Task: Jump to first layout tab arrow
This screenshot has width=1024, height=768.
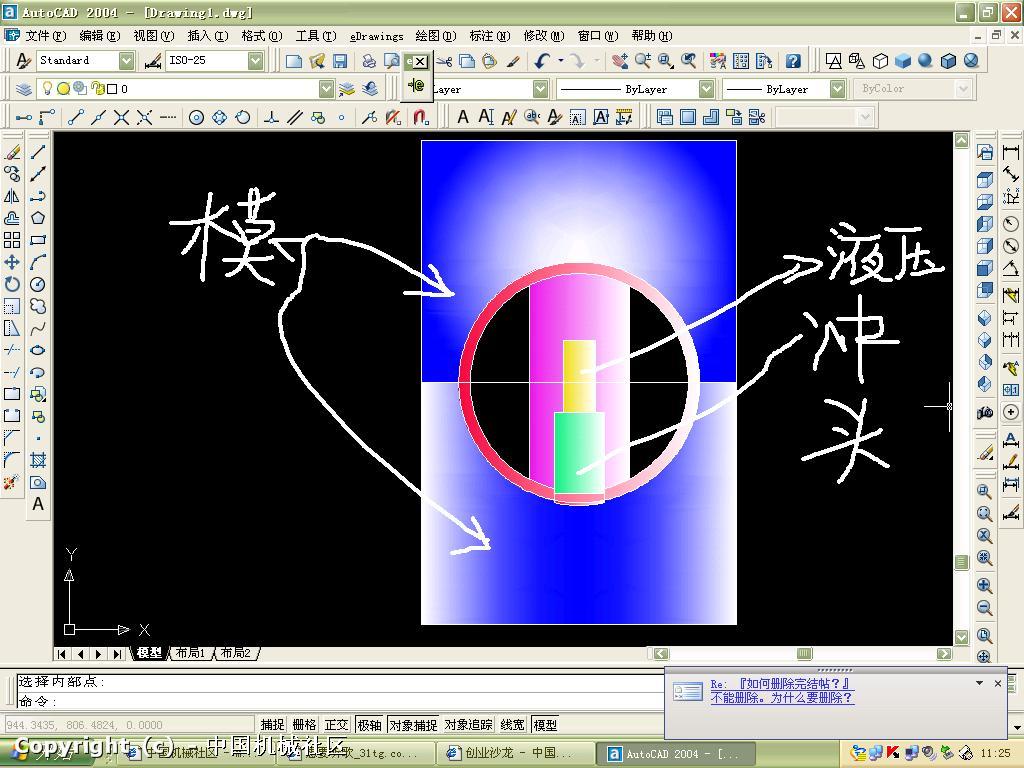Action: (x=61, y=654)
